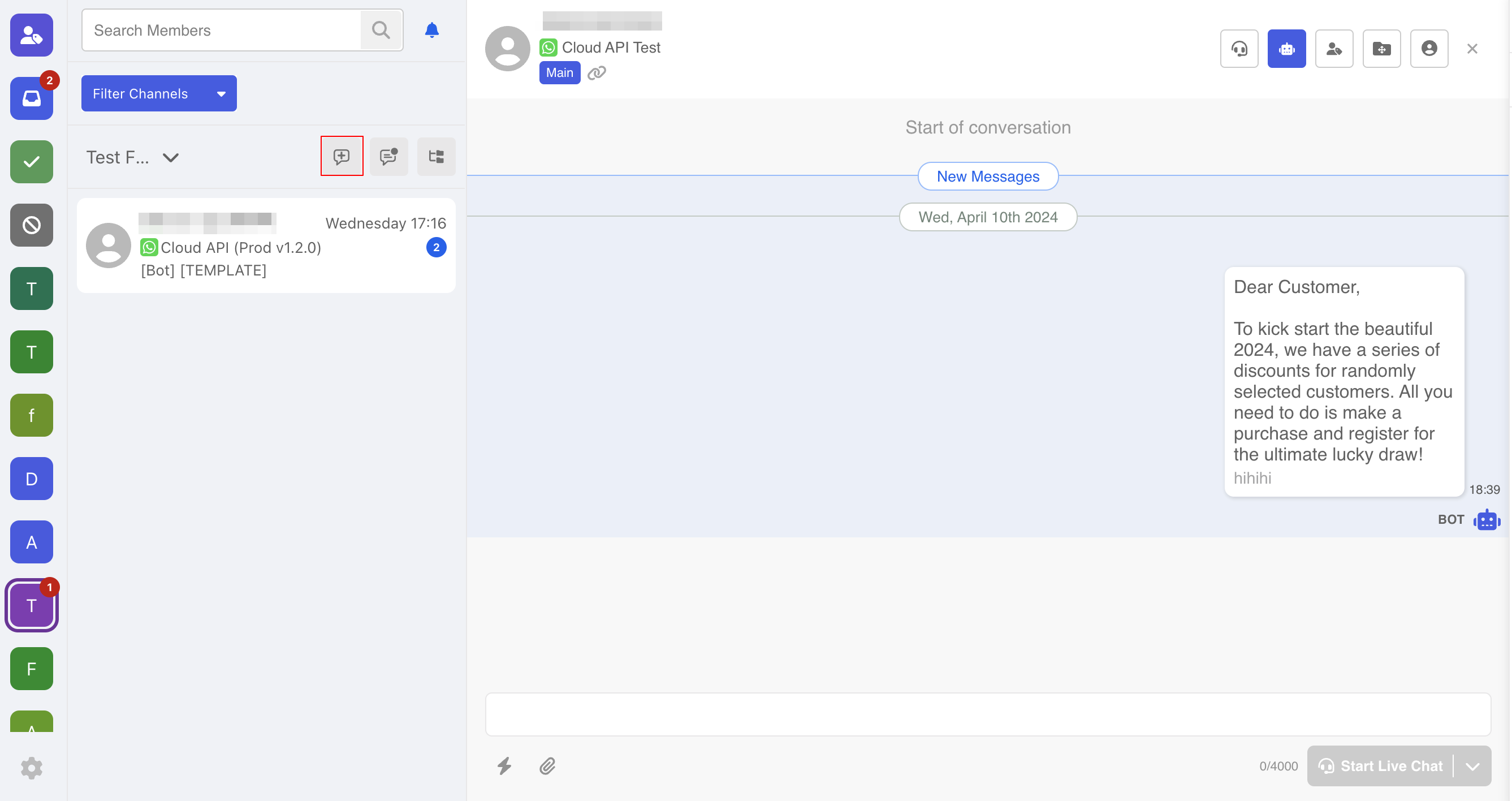Click the unread messages chat icon
The image size is (1512, 801).
tap(388, 156)
